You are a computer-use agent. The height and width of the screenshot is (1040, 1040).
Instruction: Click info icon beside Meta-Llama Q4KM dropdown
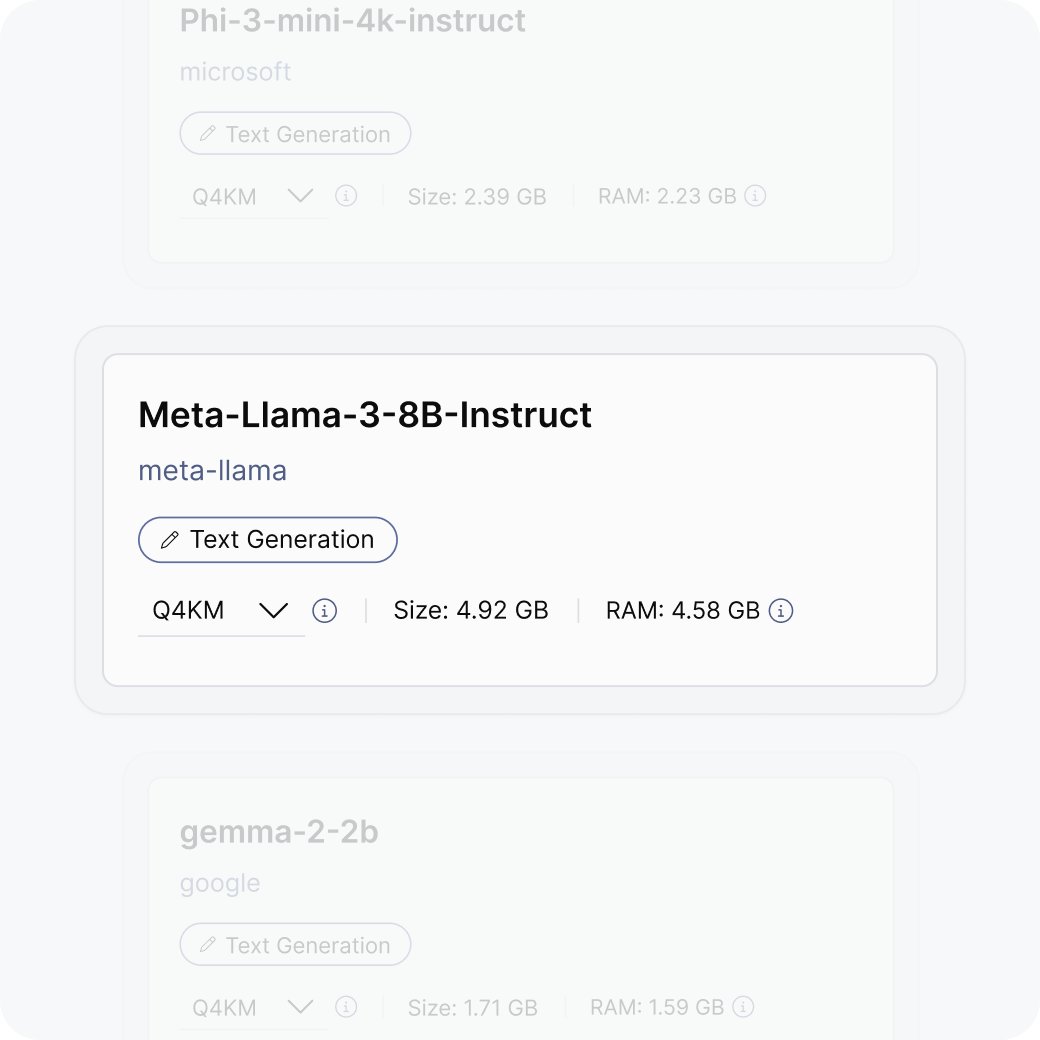[x=325, y=610]
